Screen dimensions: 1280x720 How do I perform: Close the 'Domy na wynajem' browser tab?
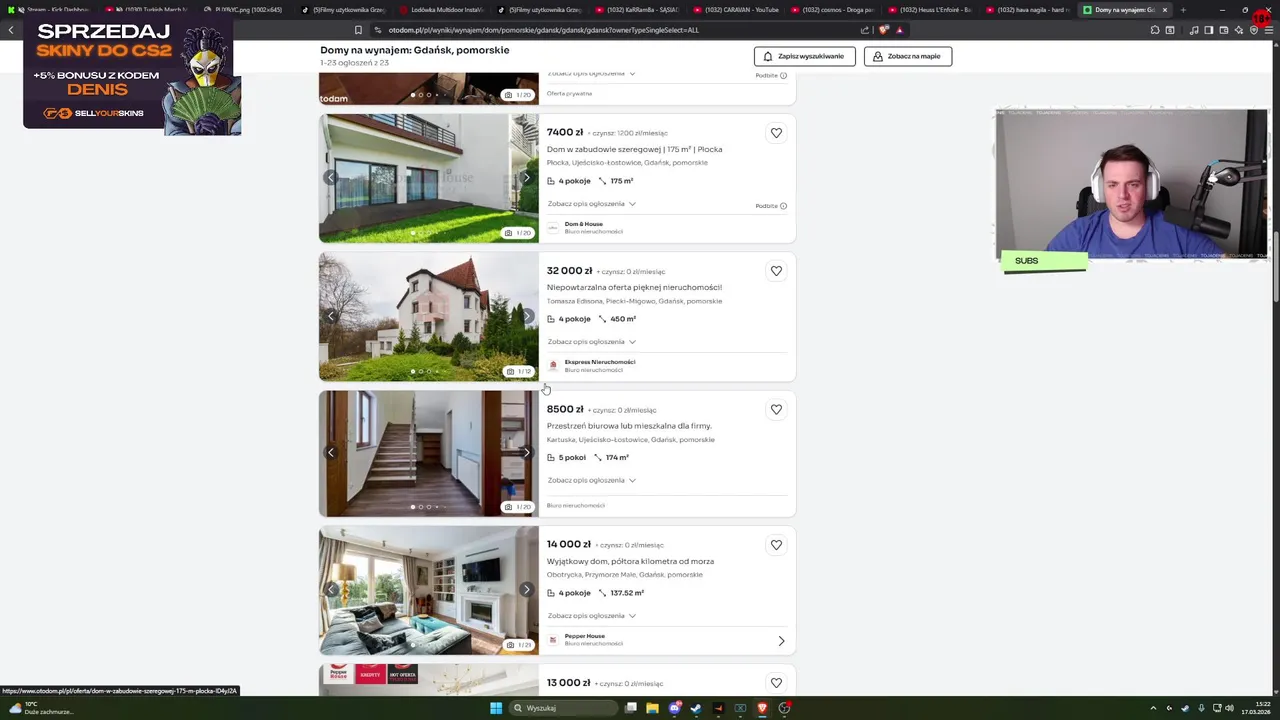(1164, 10)
